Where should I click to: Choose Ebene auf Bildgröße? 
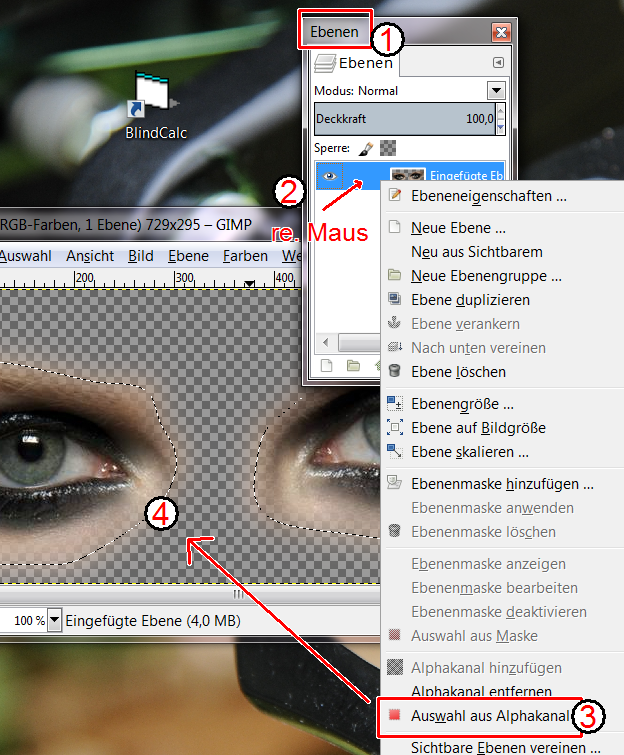[502, 428]
